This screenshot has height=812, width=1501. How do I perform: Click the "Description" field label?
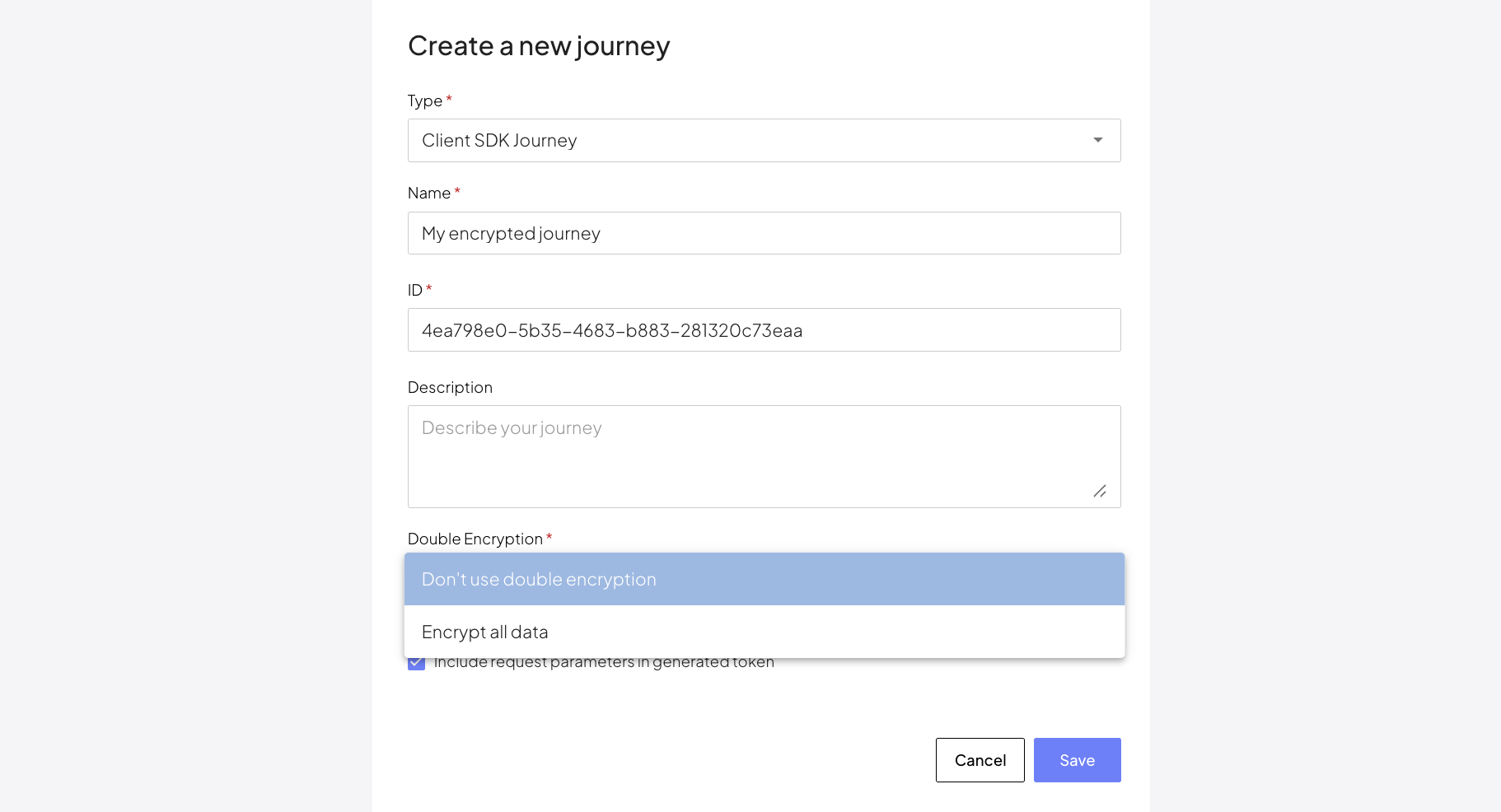(x=450, y=387)
